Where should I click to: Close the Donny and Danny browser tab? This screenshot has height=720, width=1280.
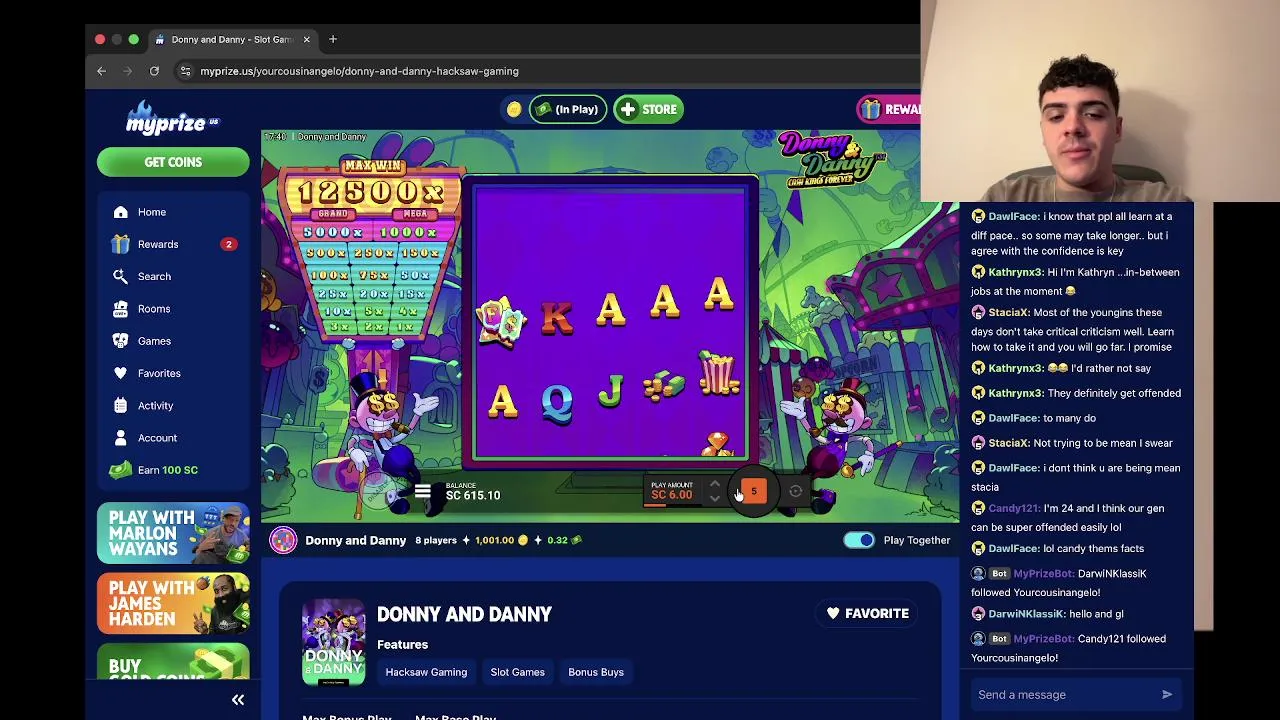(x=306, y=39)
